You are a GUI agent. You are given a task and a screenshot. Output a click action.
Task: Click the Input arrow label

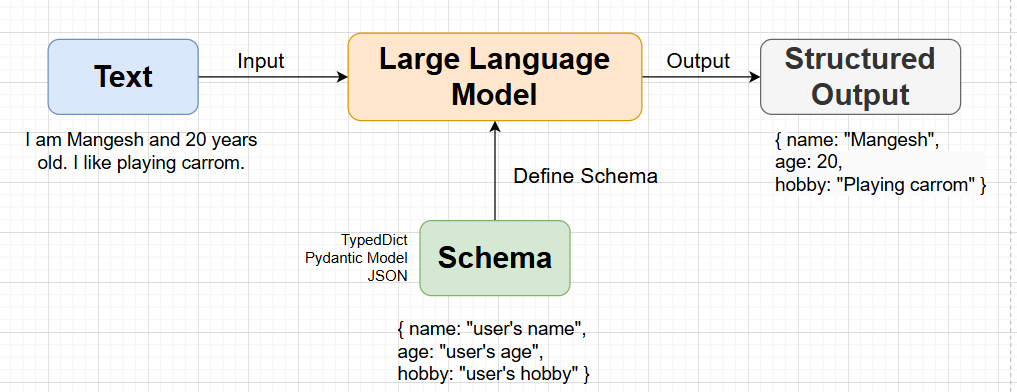point(261,61)
